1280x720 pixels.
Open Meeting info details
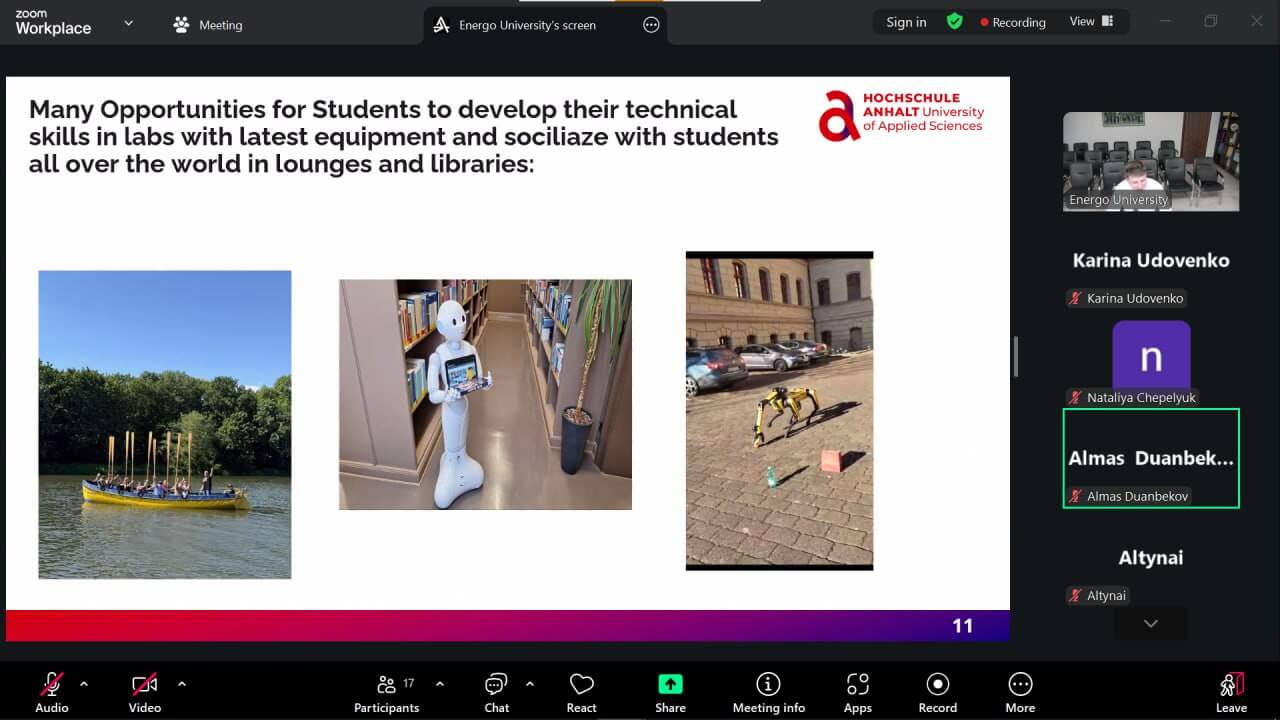click(768, 692)
